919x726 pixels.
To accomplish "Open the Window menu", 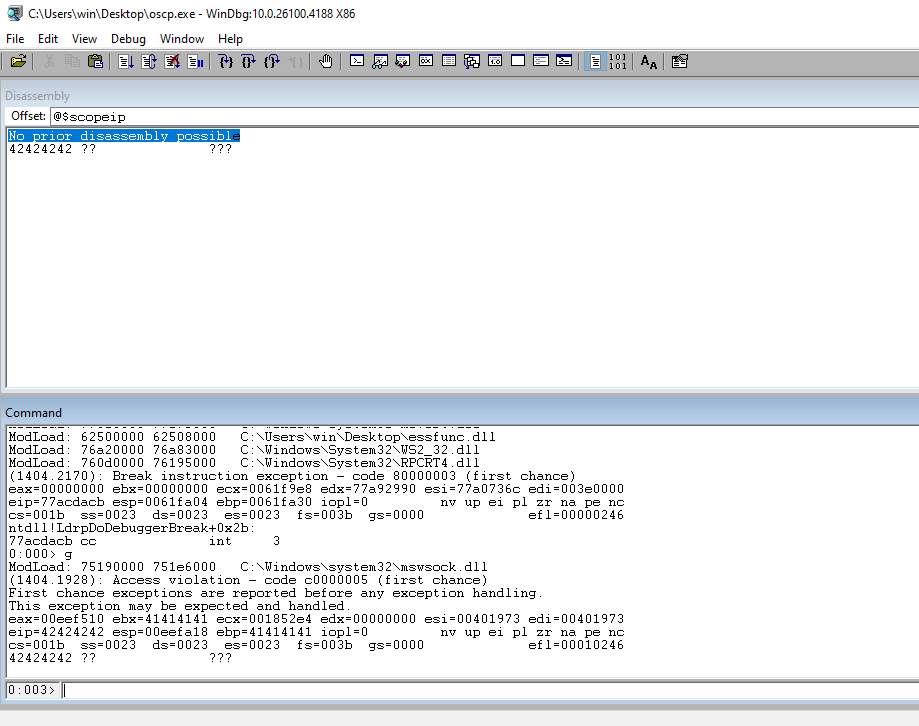I will (181, 38).
